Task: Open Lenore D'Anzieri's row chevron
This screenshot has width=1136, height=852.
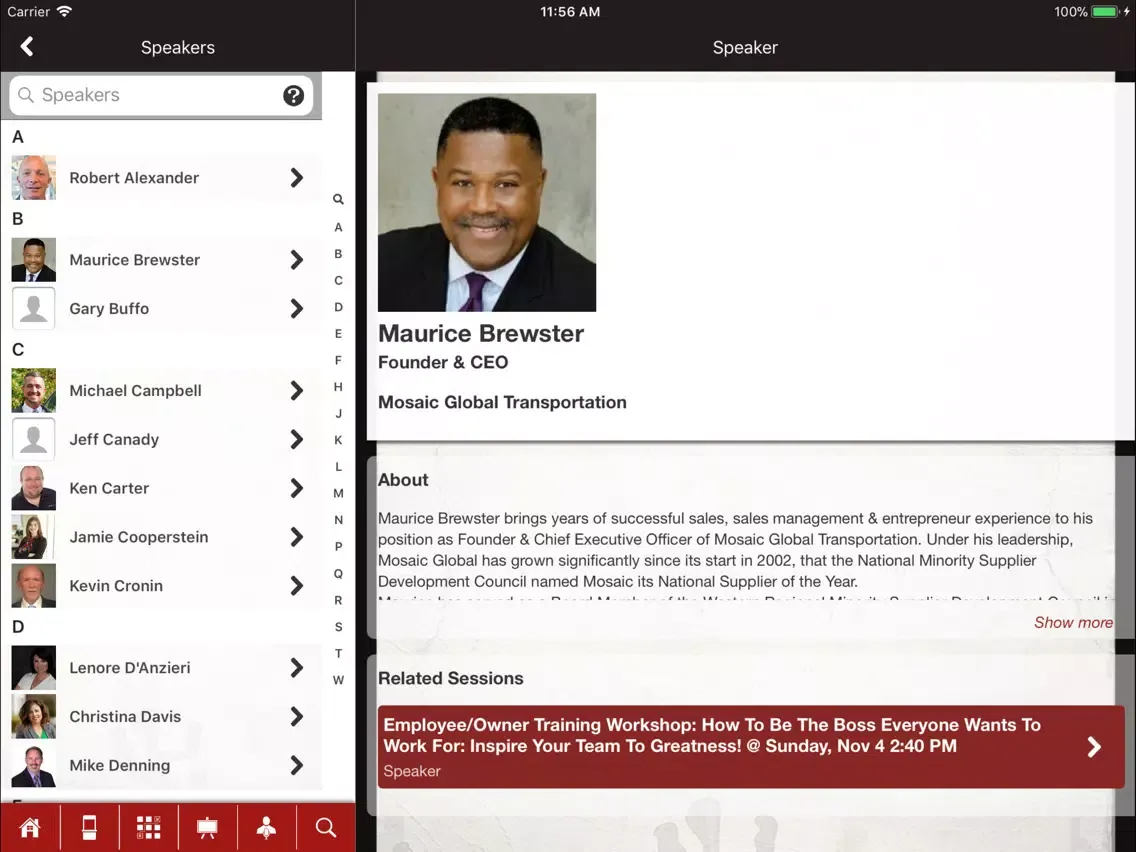Action: point(296,668)
